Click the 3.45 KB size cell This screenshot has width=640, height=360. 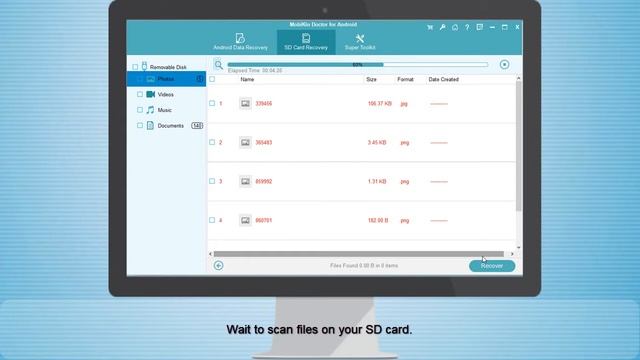coord(377,142)
